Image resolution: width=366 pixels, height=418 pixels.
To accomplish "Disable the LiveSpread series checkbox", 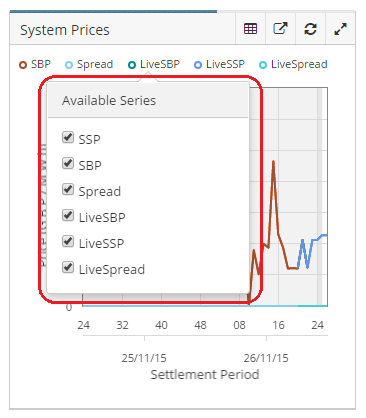I will tap(68, 267).
